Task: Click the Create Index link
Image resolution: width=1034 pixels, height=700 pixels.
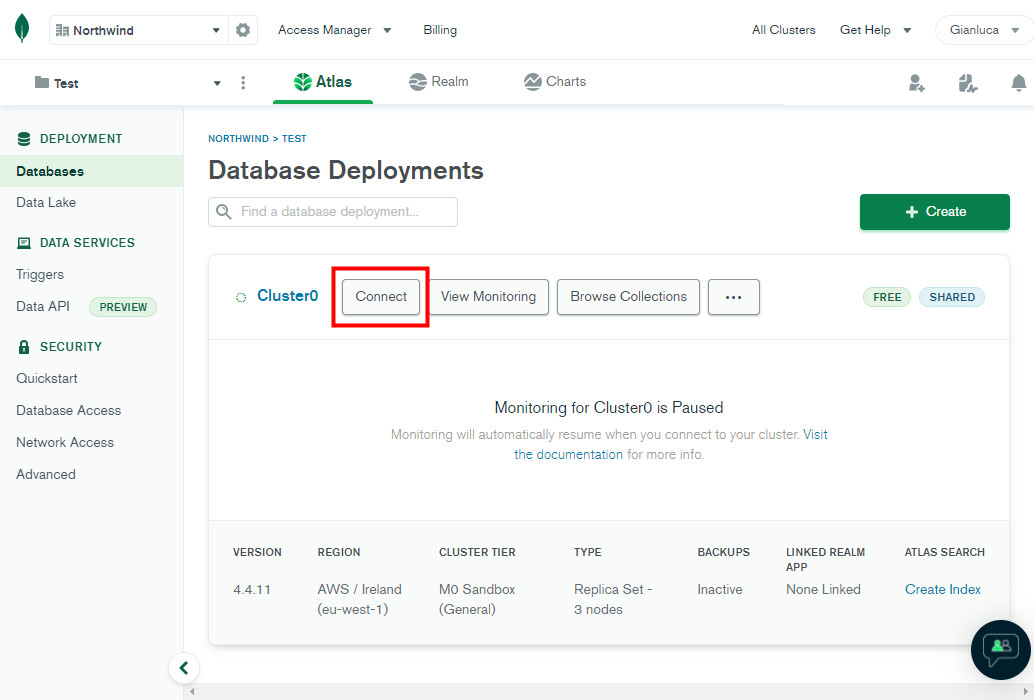Action: pyautogui.click(x=942, y=589)
